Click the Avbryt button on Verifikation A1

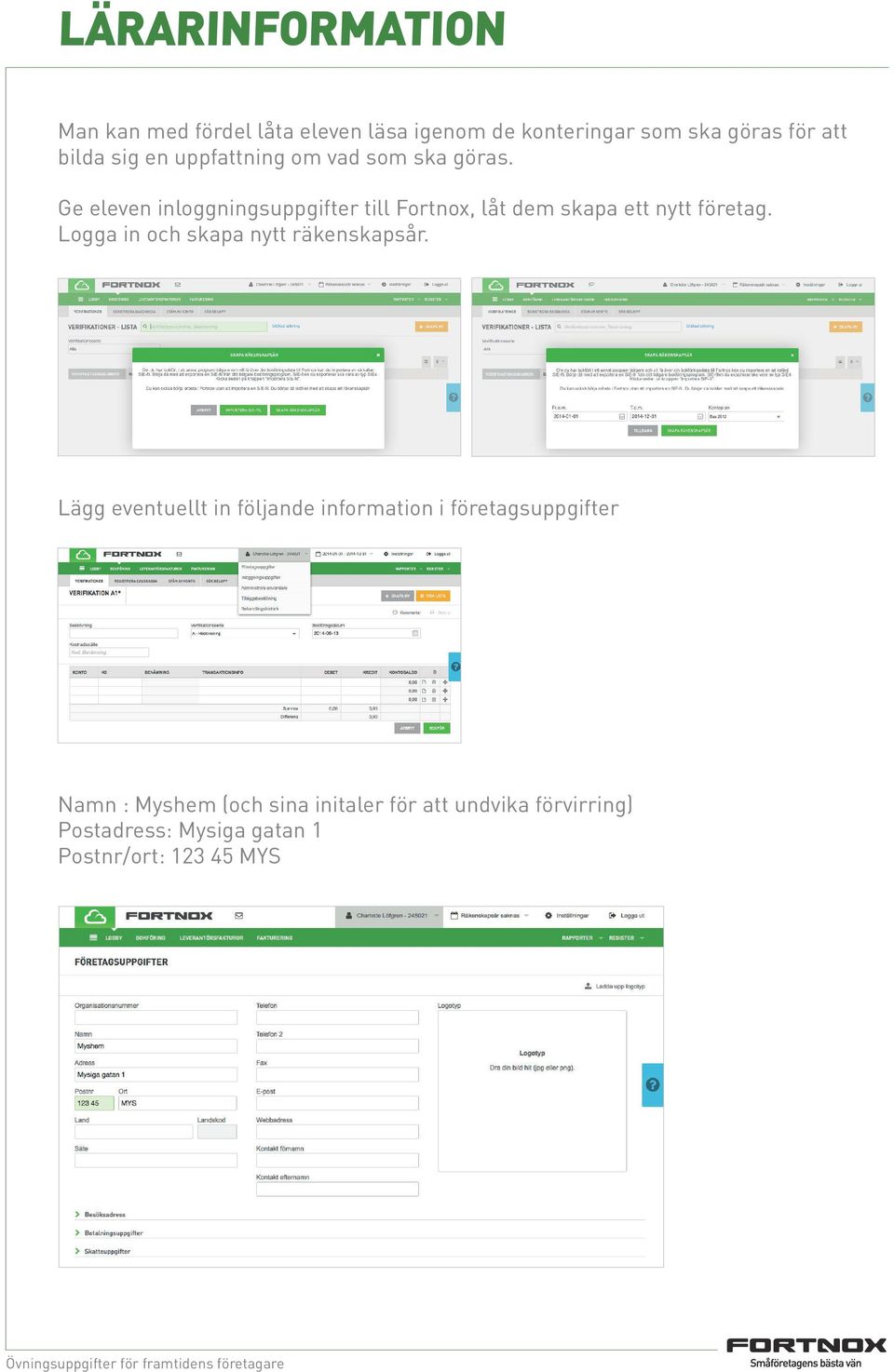click(x=407, y=728)
